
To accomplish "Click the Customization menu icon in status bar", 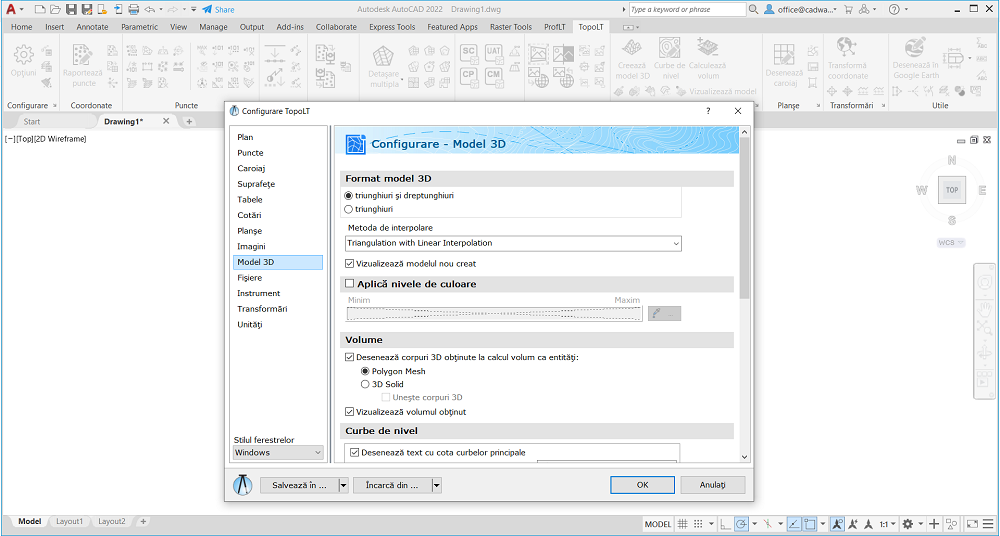I will tap(989, 524).
